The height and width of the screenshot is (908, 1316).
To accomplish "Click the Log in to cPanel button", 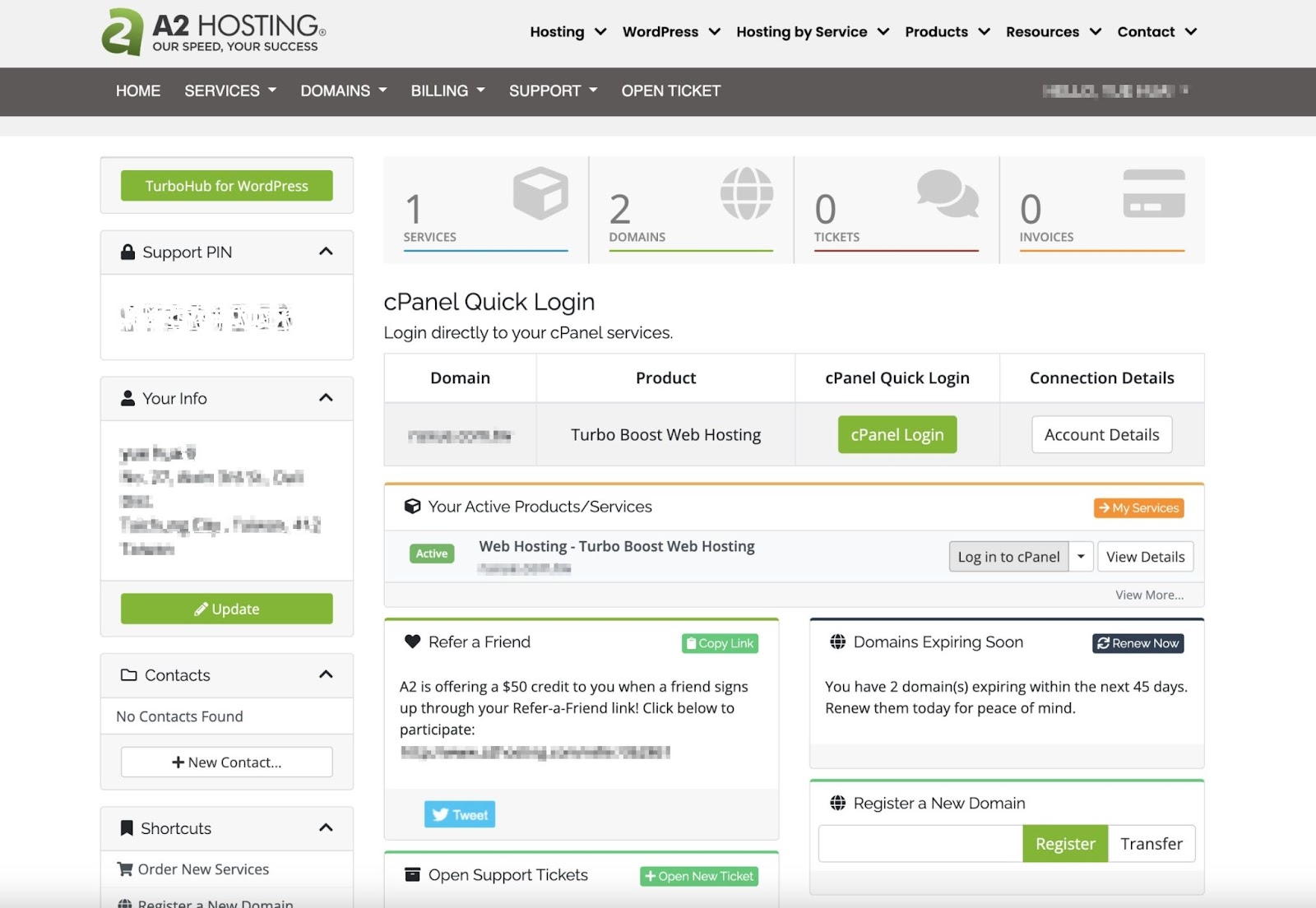I will 1008,557.
